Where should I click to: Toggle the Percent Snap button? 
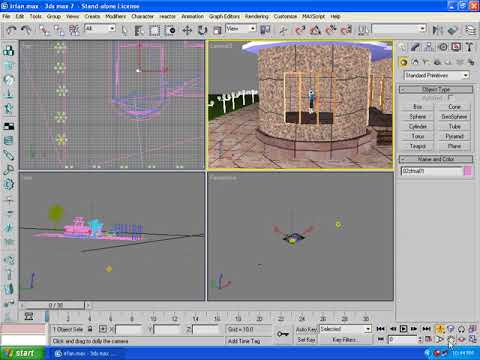[331, 31]
